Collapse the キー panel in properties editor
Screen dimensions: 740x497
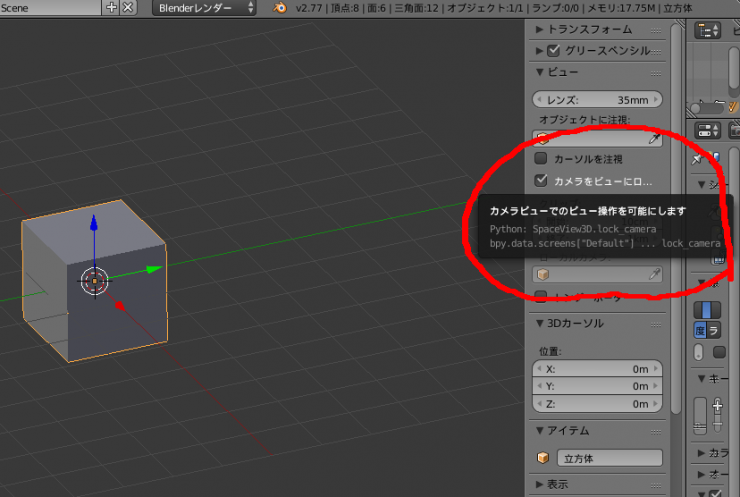click(x=702, y=378)
